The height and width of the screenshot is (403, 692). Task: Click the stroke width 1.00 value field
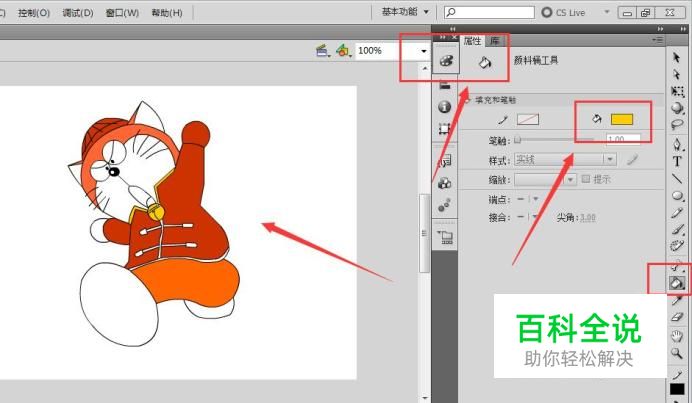(623, 139)
